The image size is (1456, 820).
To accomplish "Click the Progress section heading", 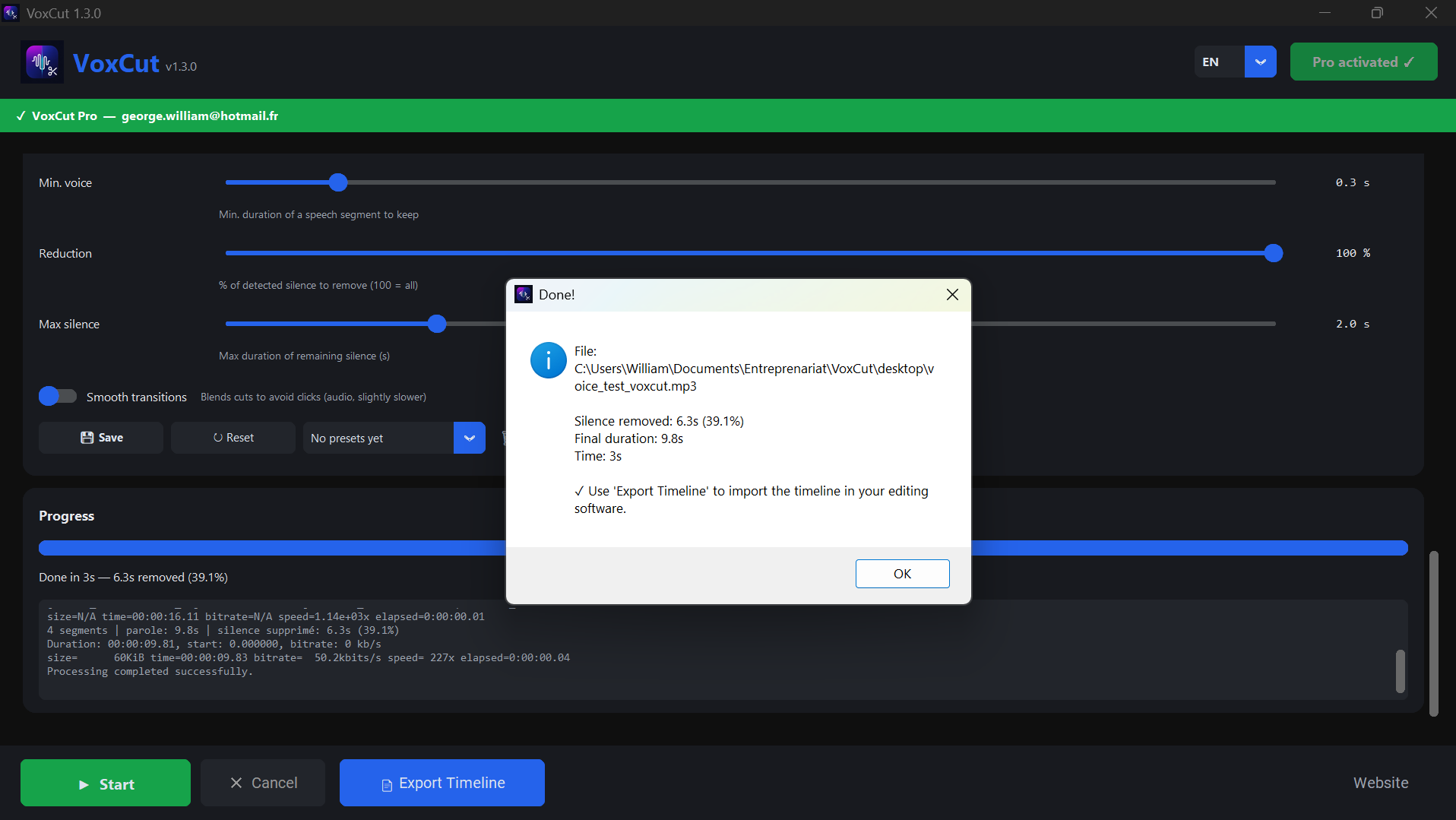I will pyautogui.click(x=67, y=516).
